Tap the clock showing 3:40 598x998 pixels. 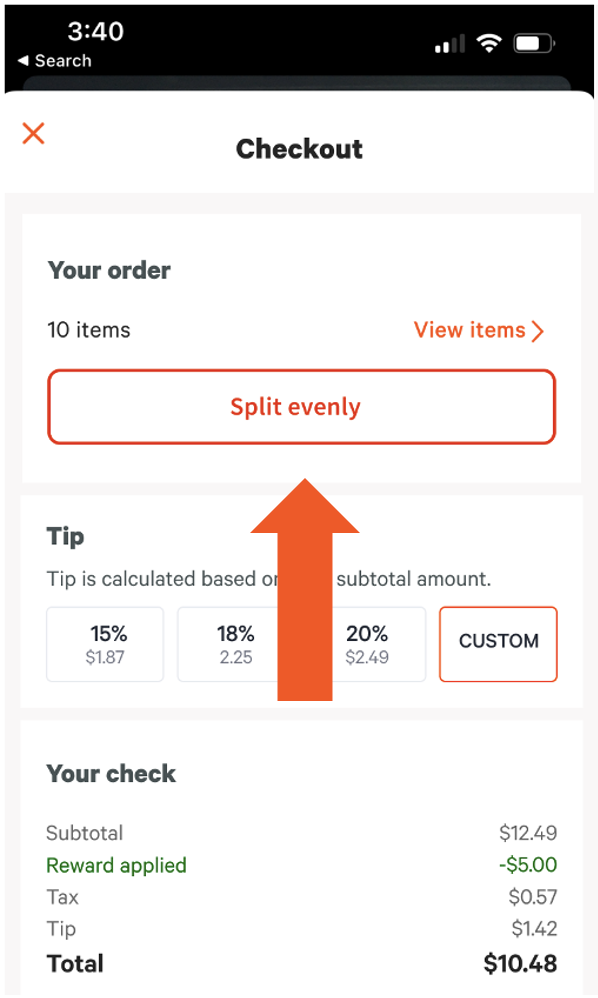(96, 32)
